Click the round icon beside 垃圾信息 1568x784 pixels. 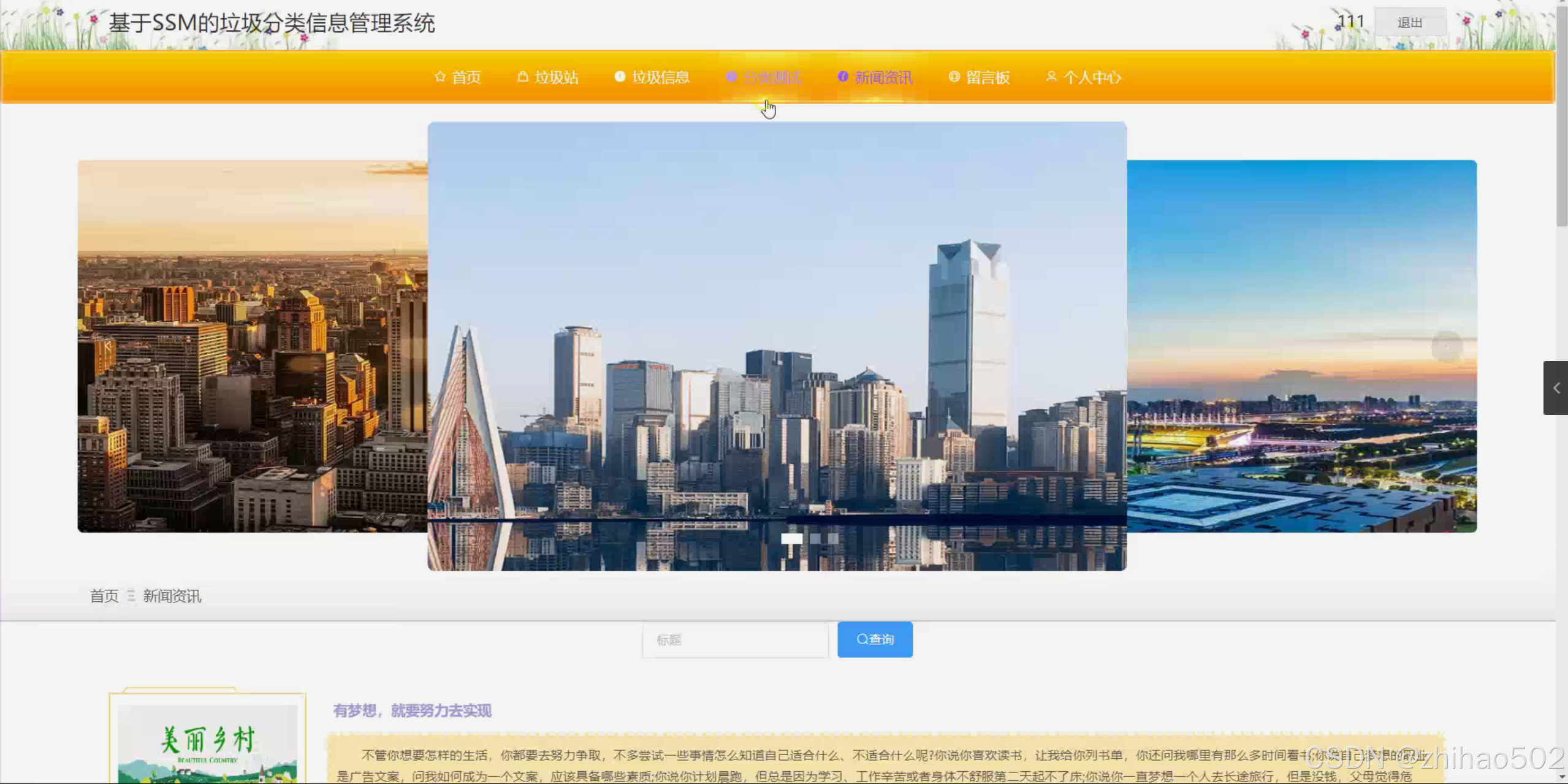pyautogui.click(x=620, y=77)
